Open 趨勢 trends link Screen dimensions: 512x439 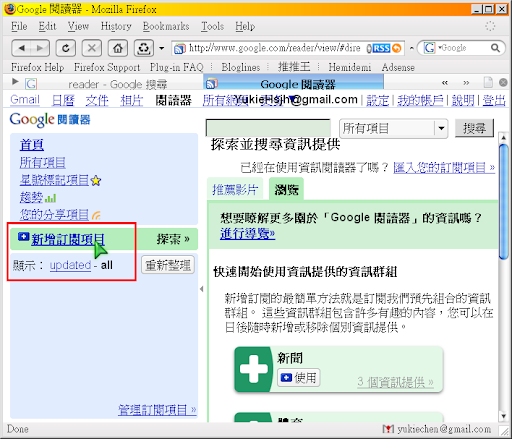pos(31,197)
